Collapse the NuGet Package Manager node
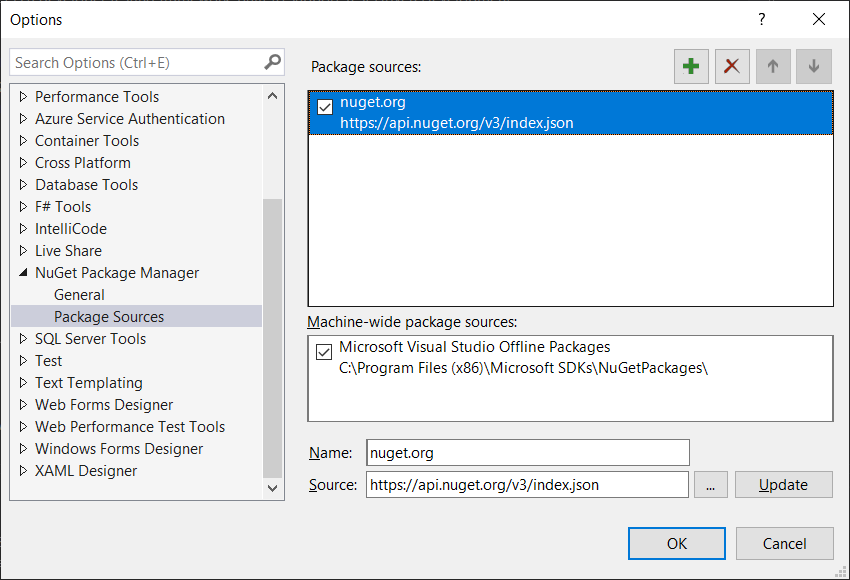 [x=23, y=272]
